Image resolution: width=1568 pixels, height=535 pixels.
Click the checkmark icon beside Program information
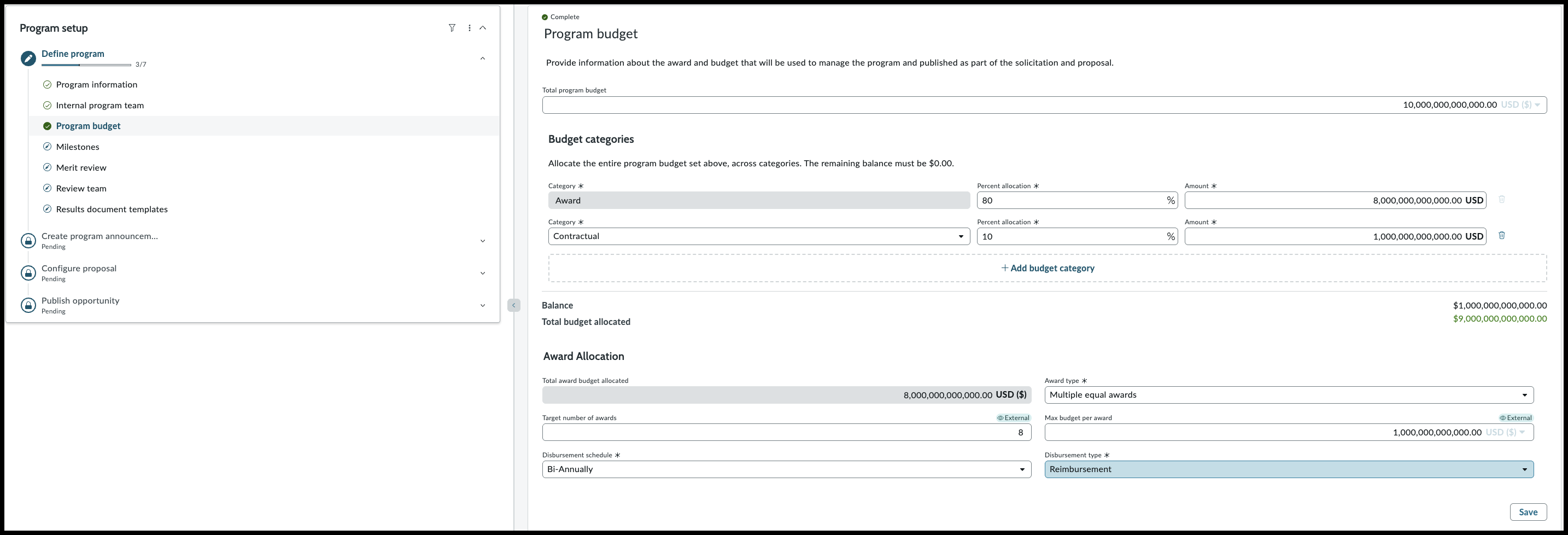click(47, 85)
